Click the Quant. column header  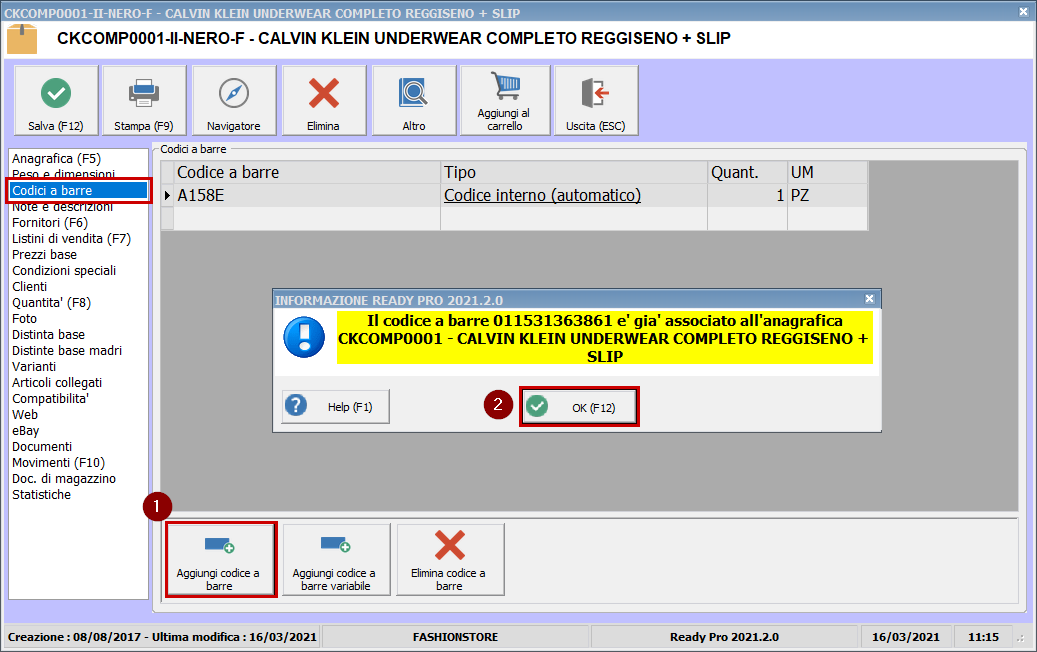pos(747,172)
